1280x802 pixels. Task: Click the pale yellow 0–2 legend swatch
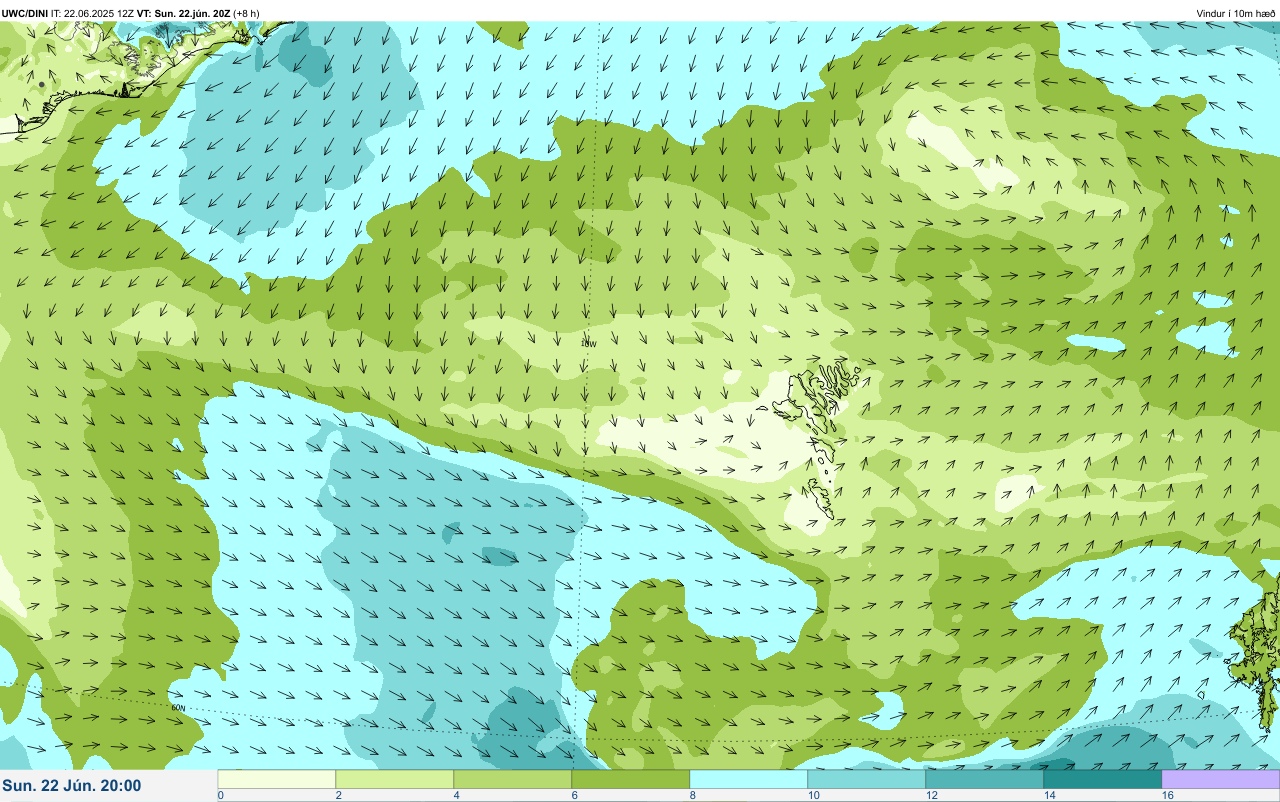(277, 779)
